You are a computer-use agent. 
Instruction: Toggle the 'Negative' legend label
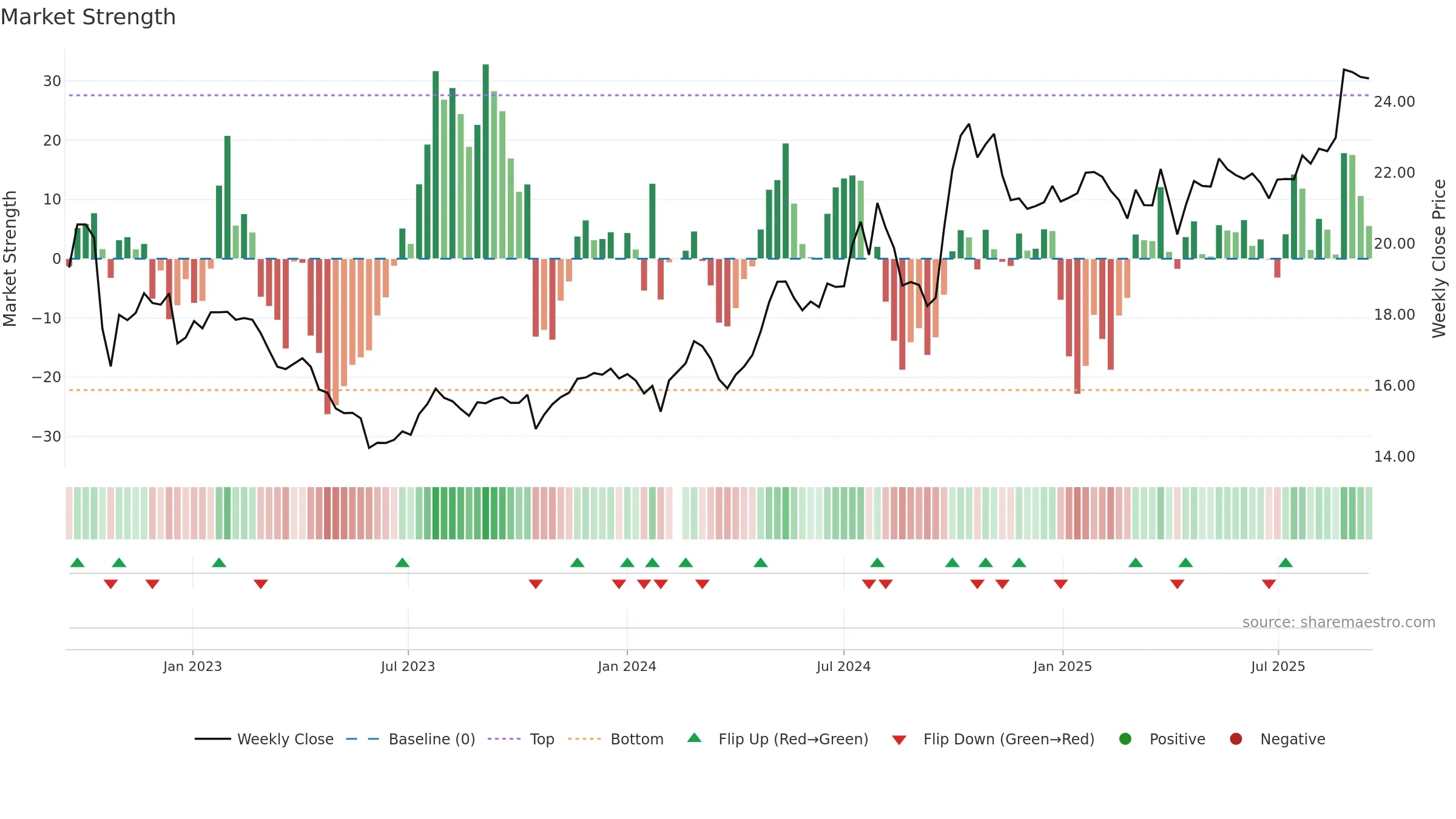1293,740
